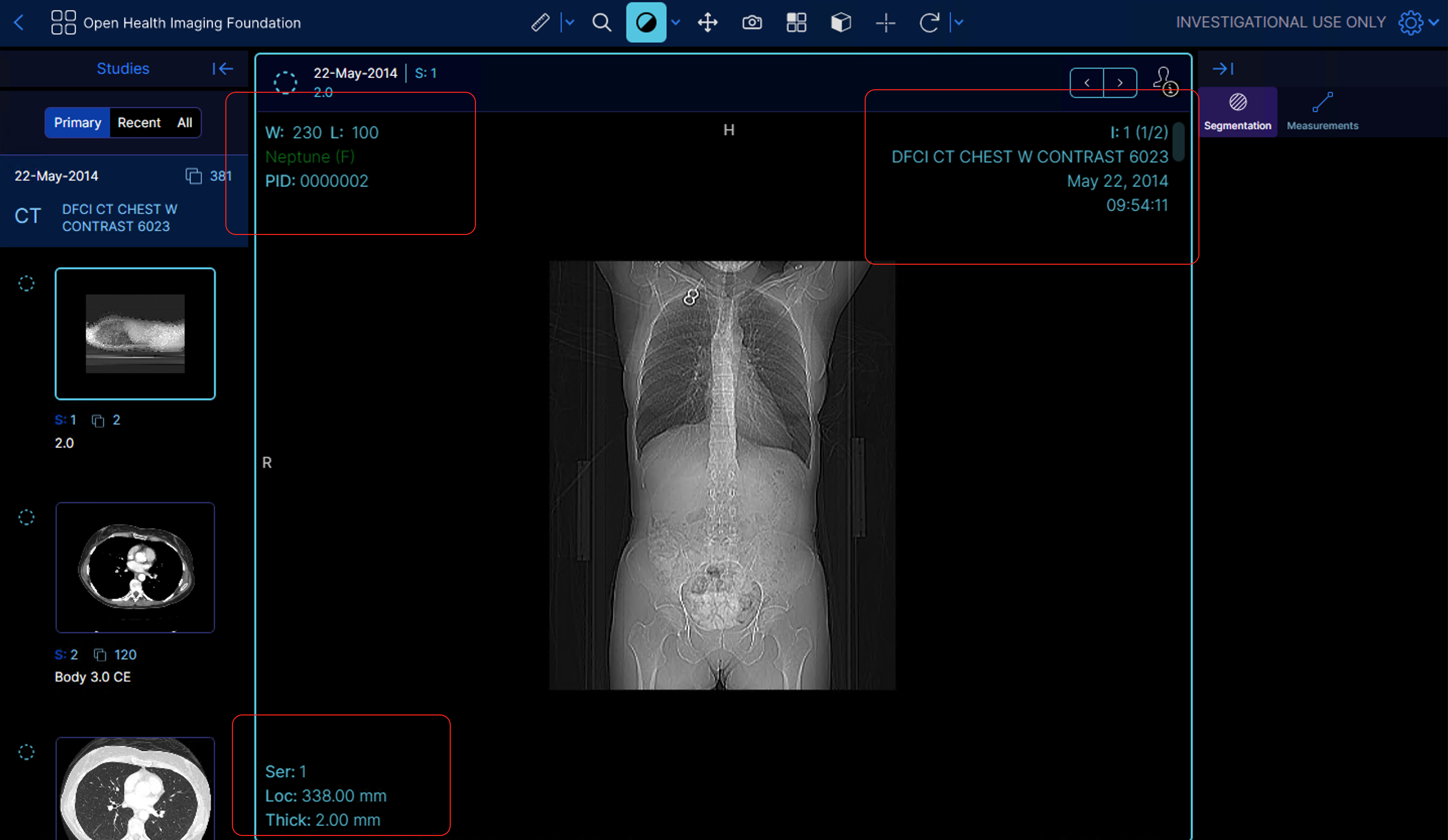Switch to the Segmentation tab

1238,112
